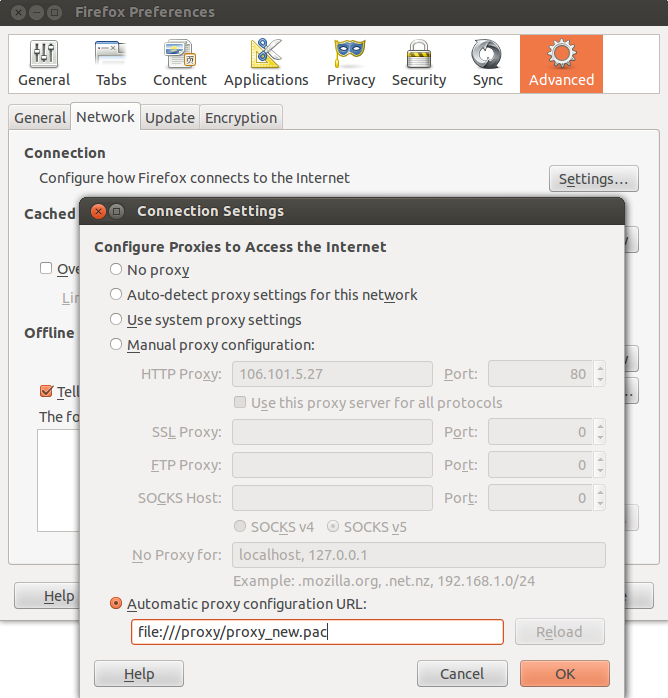Increase the SOCKS Host port value
Screen dimensions: 668x698
point(600,491)
